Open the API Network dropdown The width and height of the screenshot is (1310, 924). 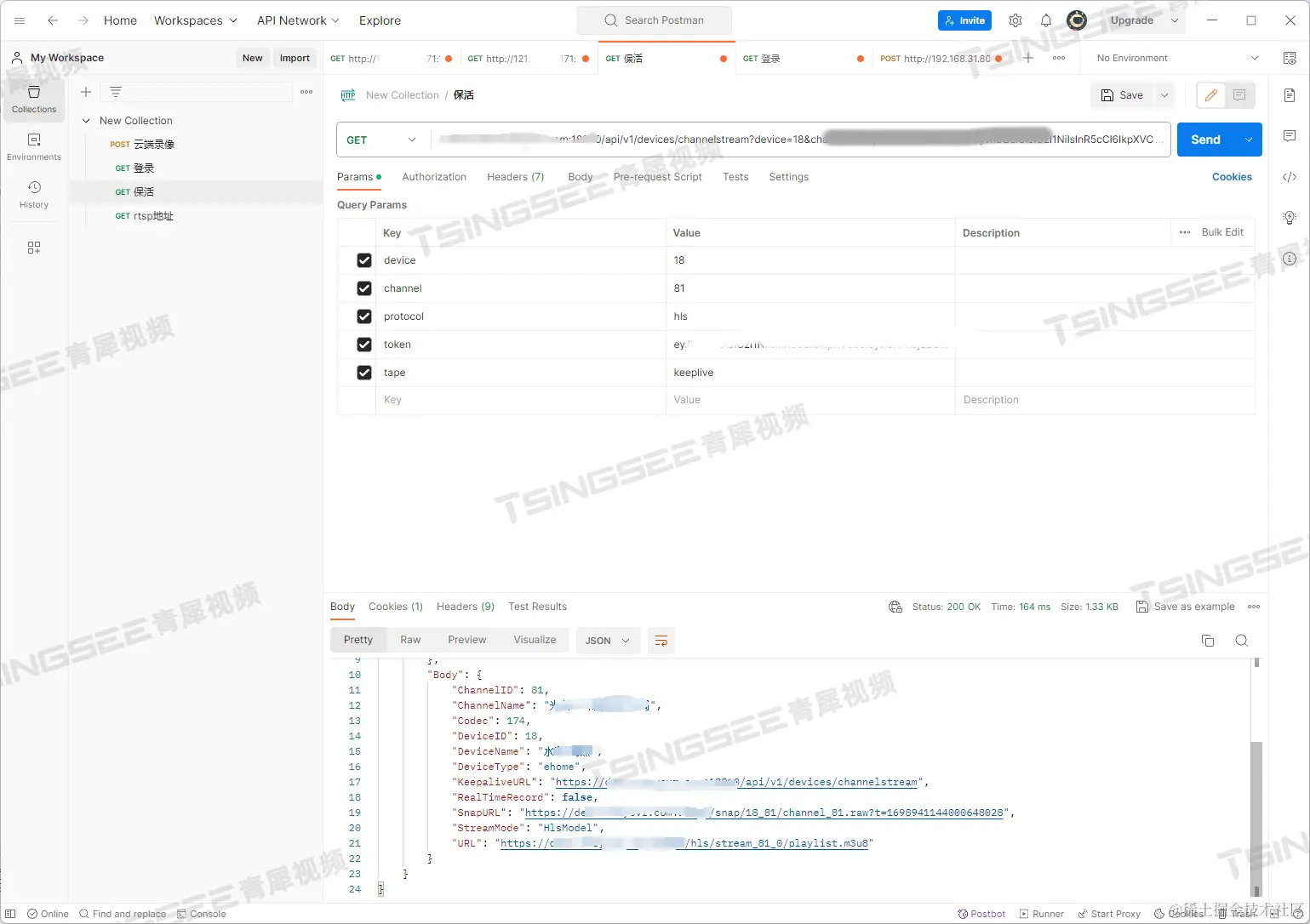298,20
